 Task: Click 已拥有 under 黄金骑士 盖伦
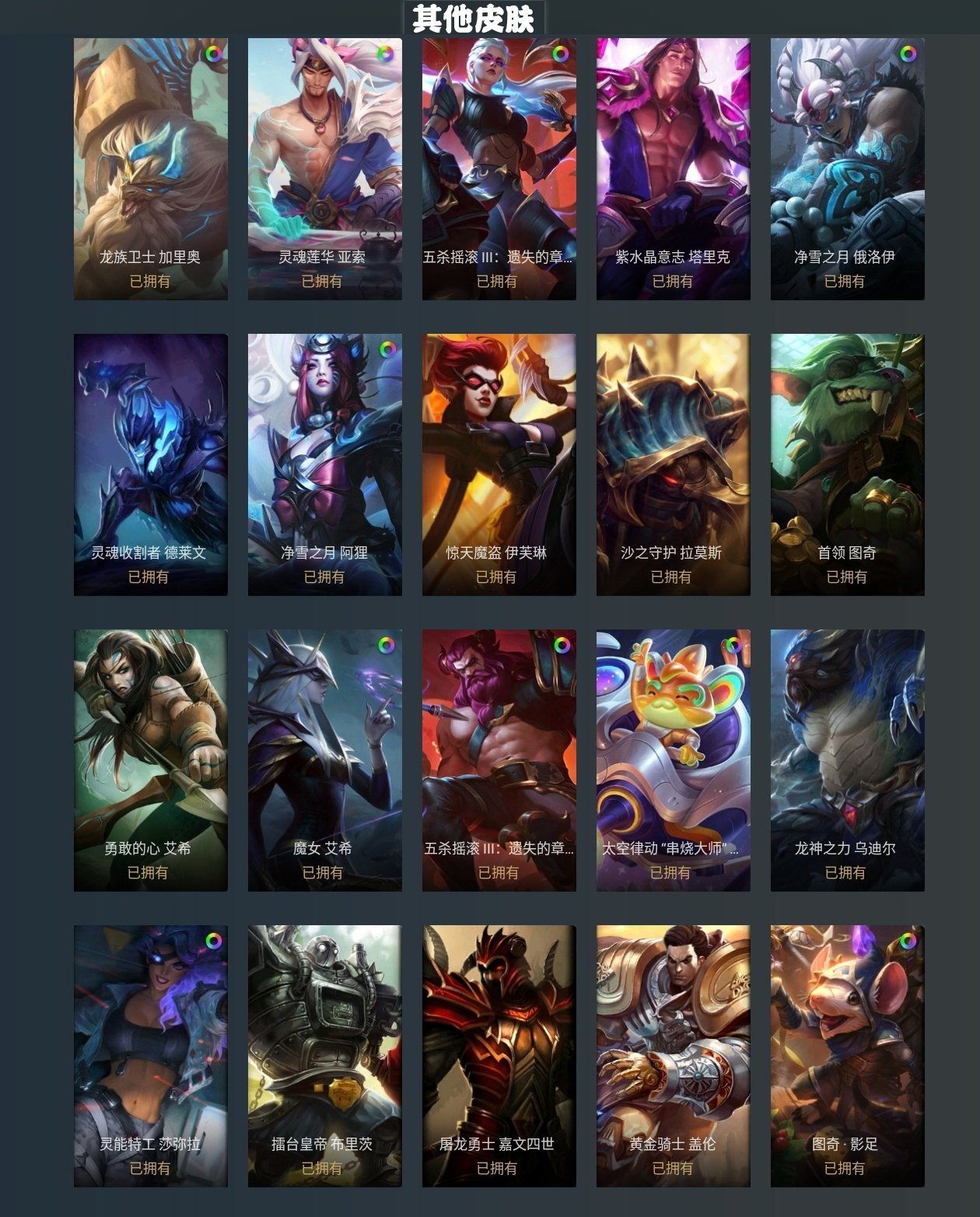tap(672, 1168)
